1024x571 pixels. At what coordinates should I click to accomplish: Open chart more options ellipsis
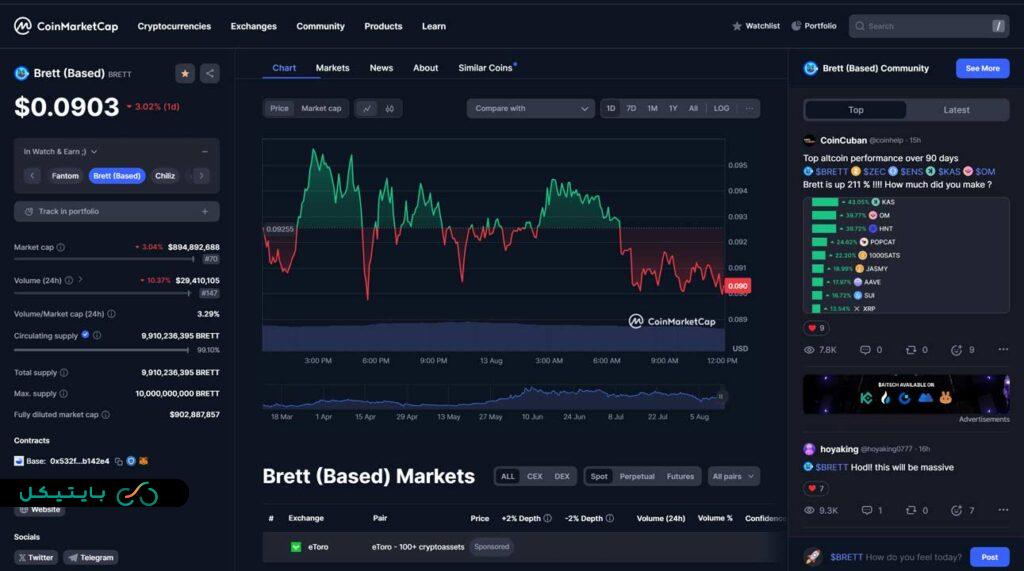(749, 108)
